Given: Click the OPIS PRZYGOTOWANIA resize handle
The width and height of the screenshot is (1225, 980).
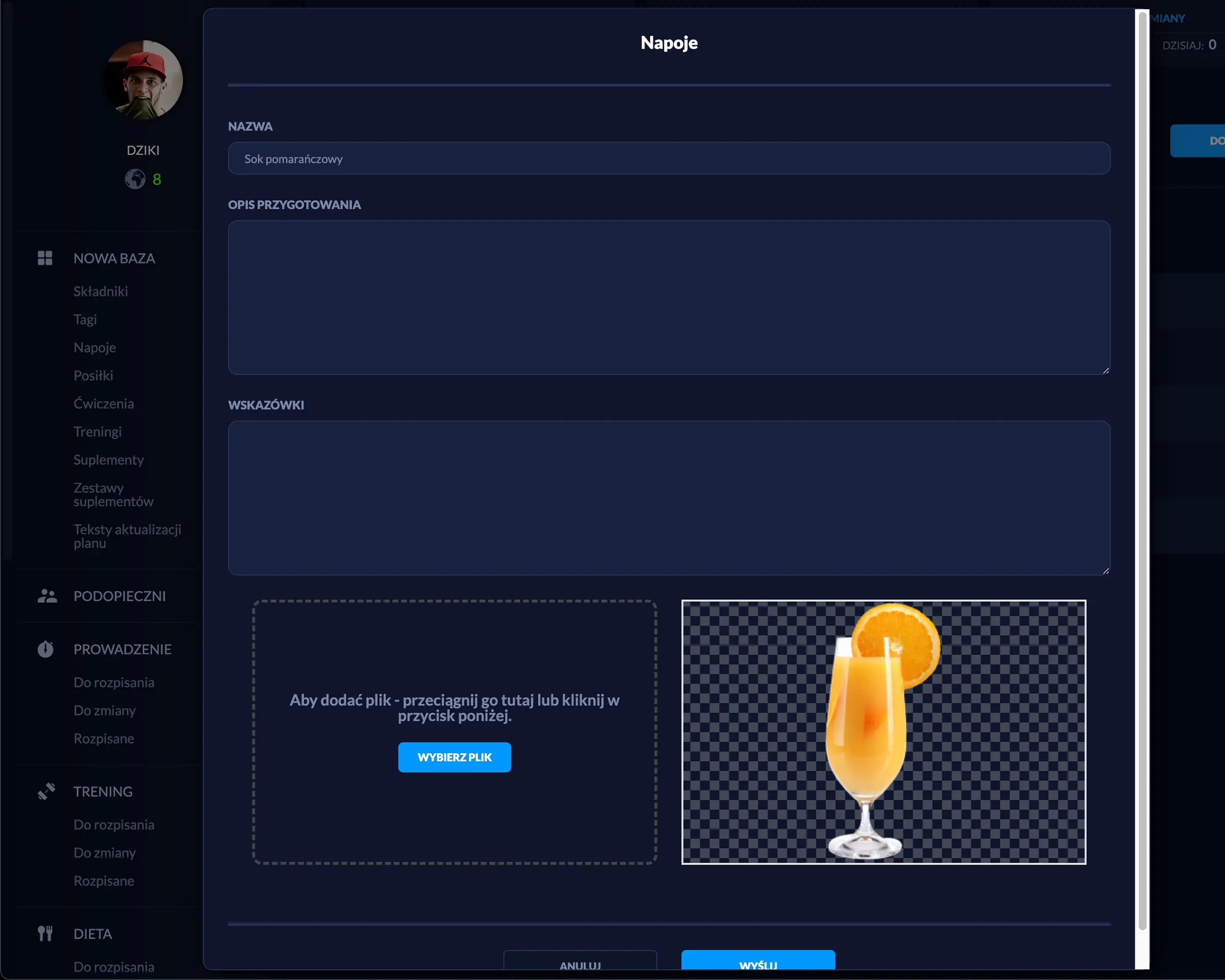Looking at the screenshot, I should 1106,371.
